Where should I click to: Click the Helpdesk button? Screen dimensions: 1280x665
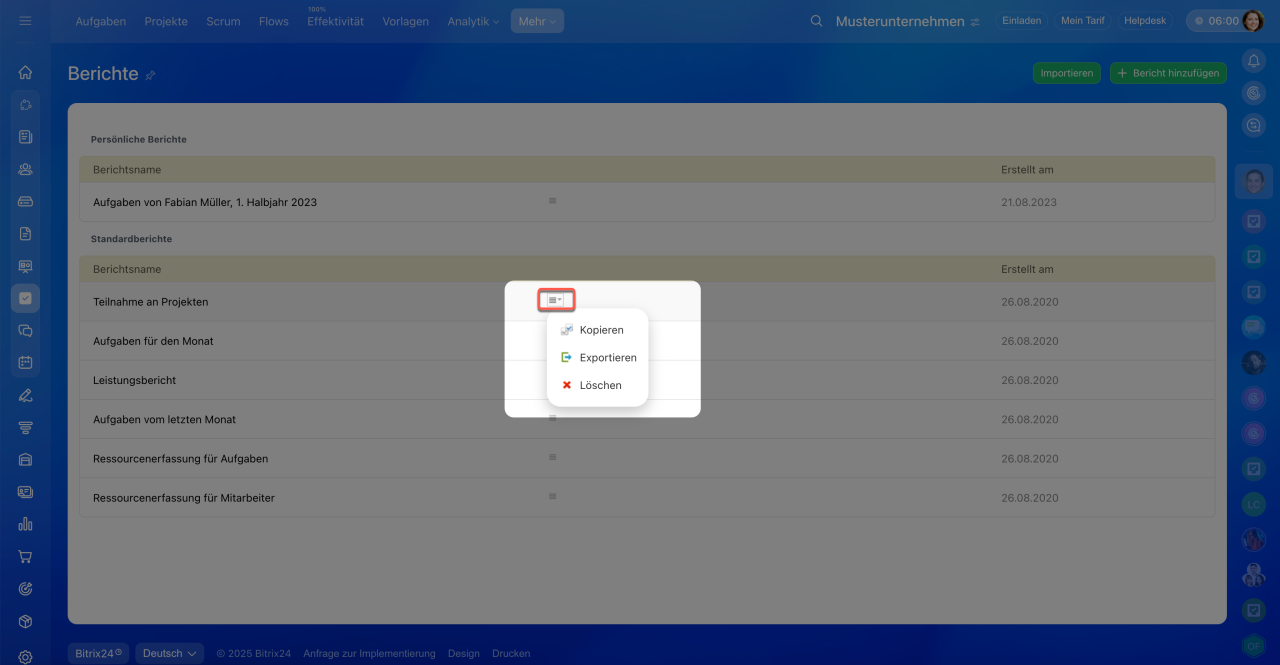(x=1145, y=21)
